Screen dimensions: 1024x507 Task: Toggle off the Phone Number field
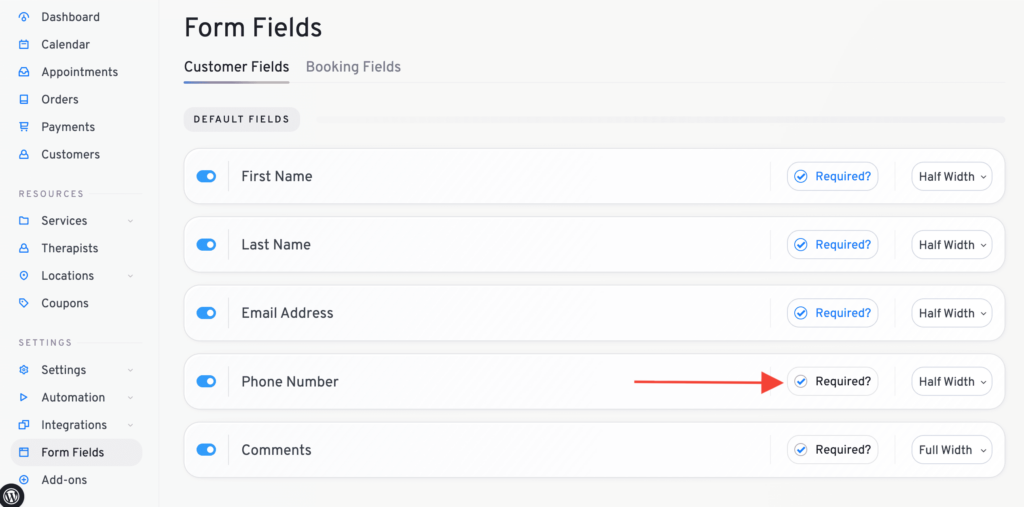(x=207, y=381)
